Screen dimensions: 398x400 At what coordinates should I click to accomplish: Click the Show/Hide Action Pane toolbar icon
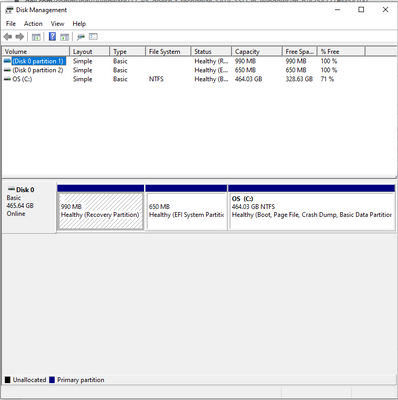coord(64,37)
